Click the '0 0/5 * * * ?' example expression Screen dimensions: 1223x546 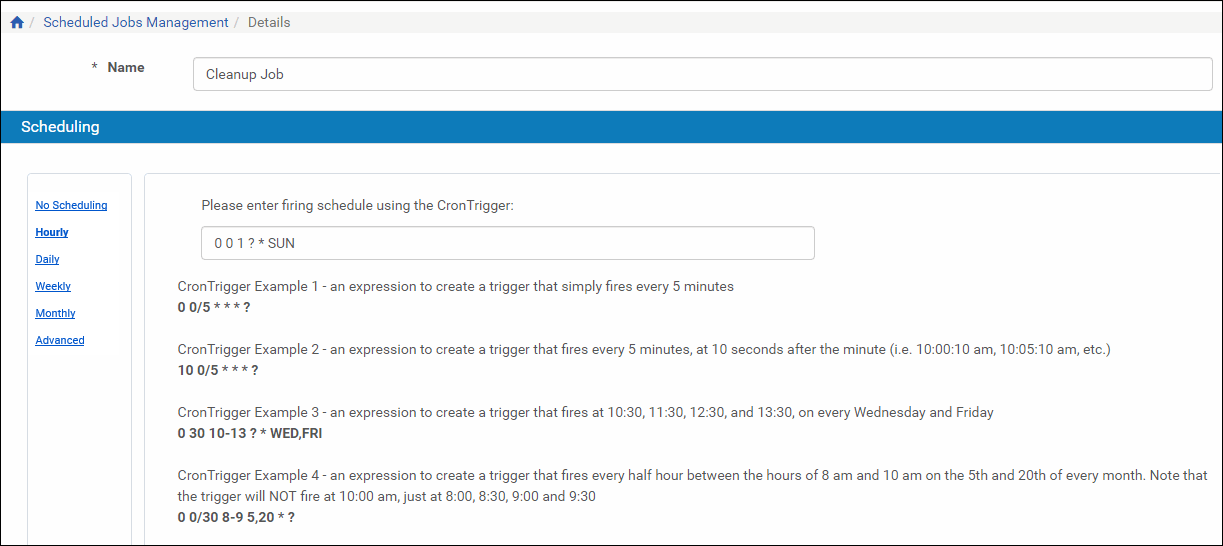214,307
